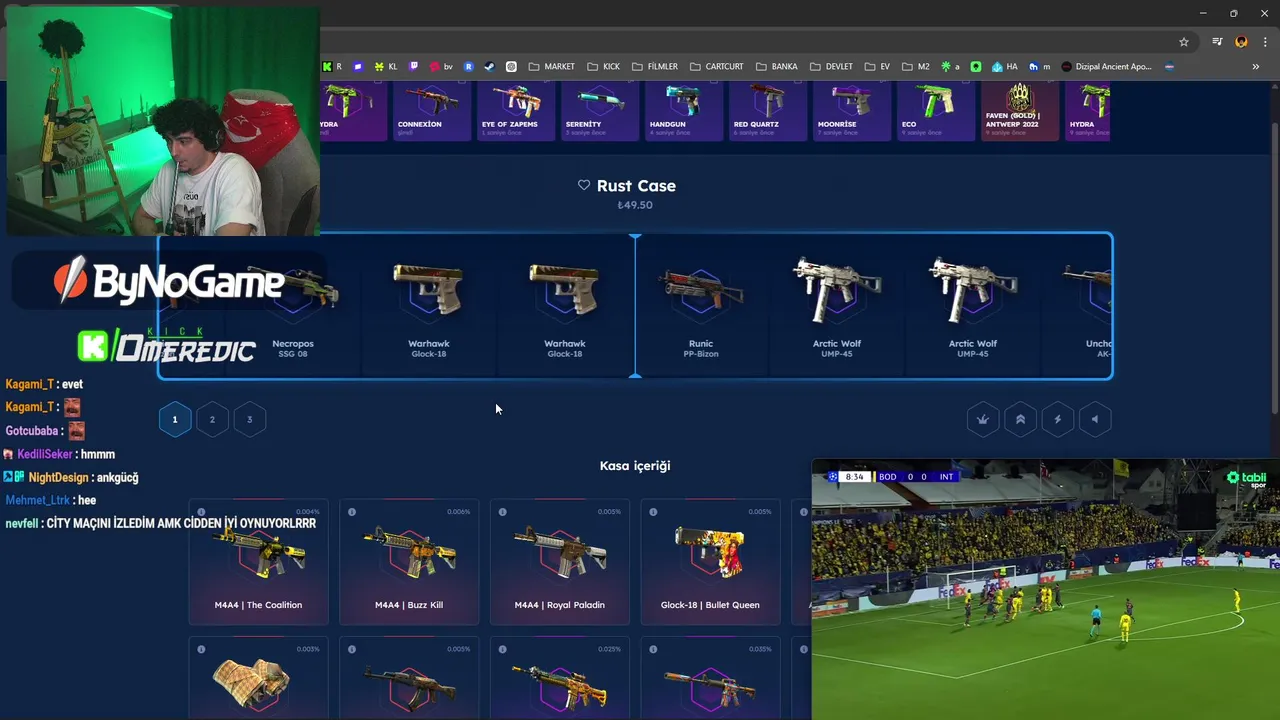This screenshot has height=720, width=1280.
Task: Open the CARTCURT bookmark folder
Action: click(x=716, y=67)
